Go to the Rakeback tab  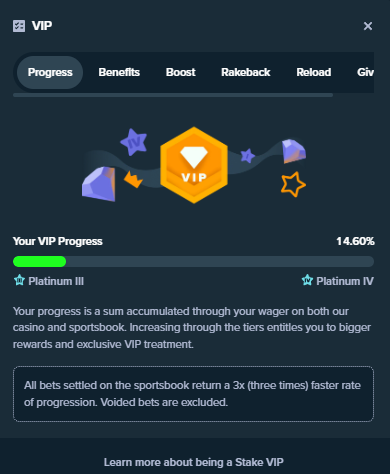point(246,72)
